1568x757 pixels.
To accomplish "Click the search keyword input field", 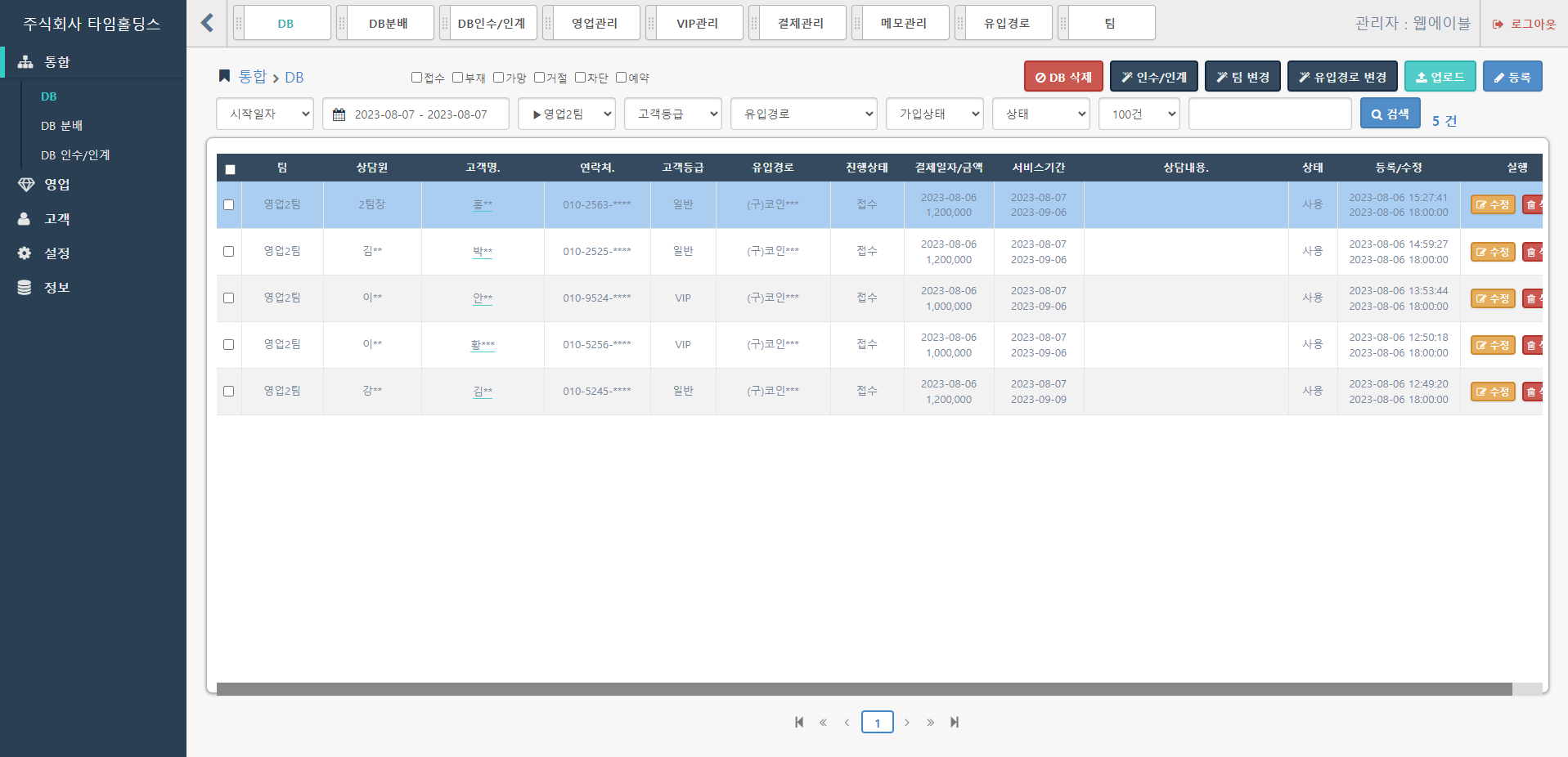I will tap(1269, 114).
